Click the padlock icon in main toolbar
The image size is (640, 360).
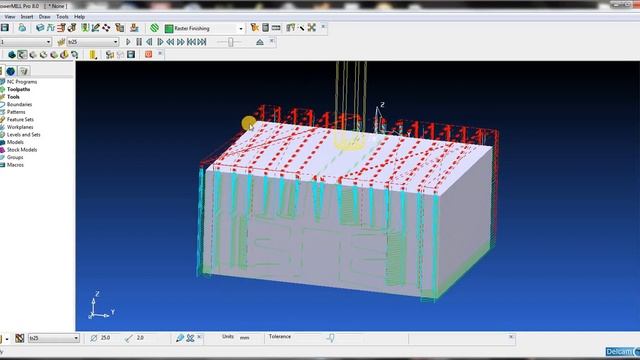point(22,28)
